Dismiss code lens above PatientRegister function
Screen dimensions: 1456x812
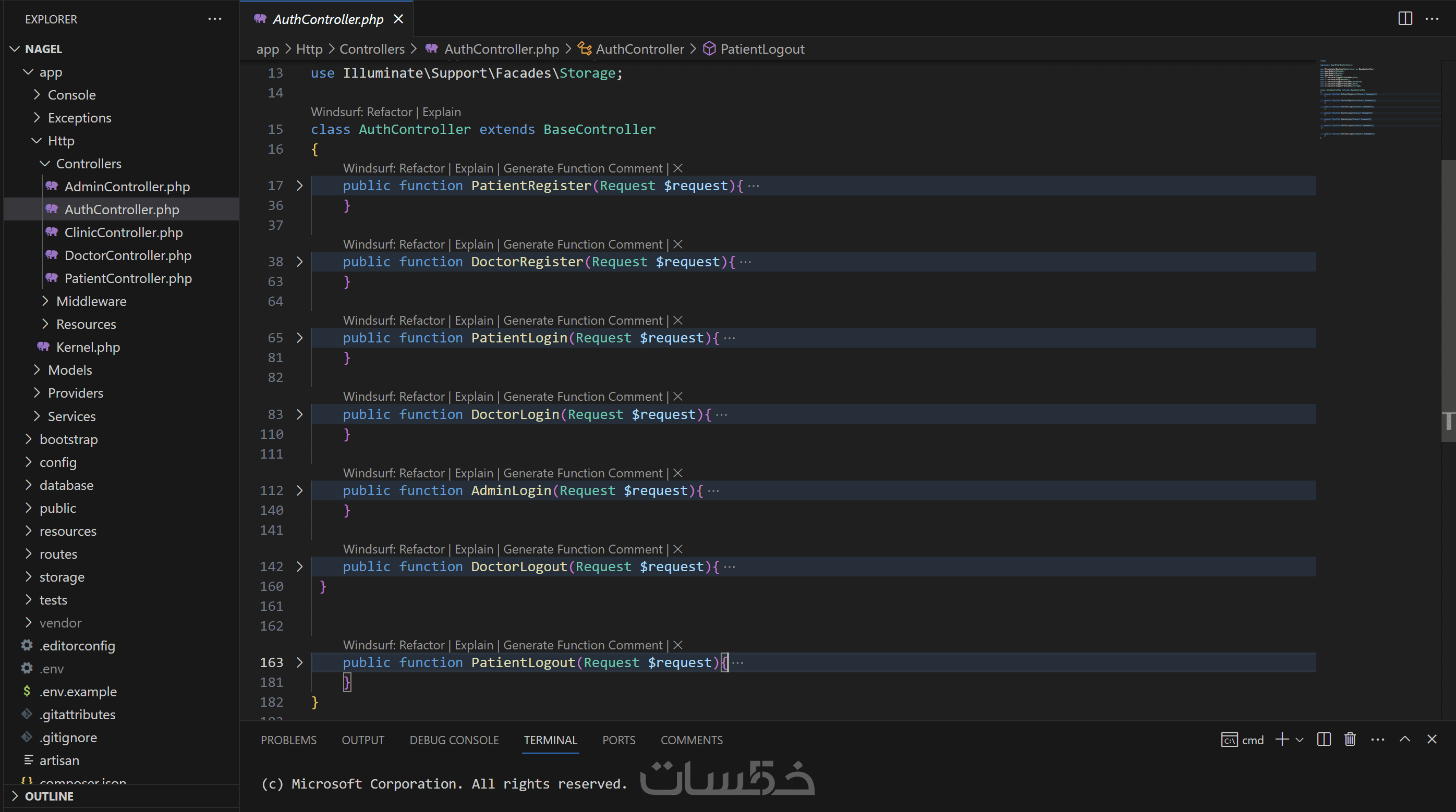tap(678, 168)
